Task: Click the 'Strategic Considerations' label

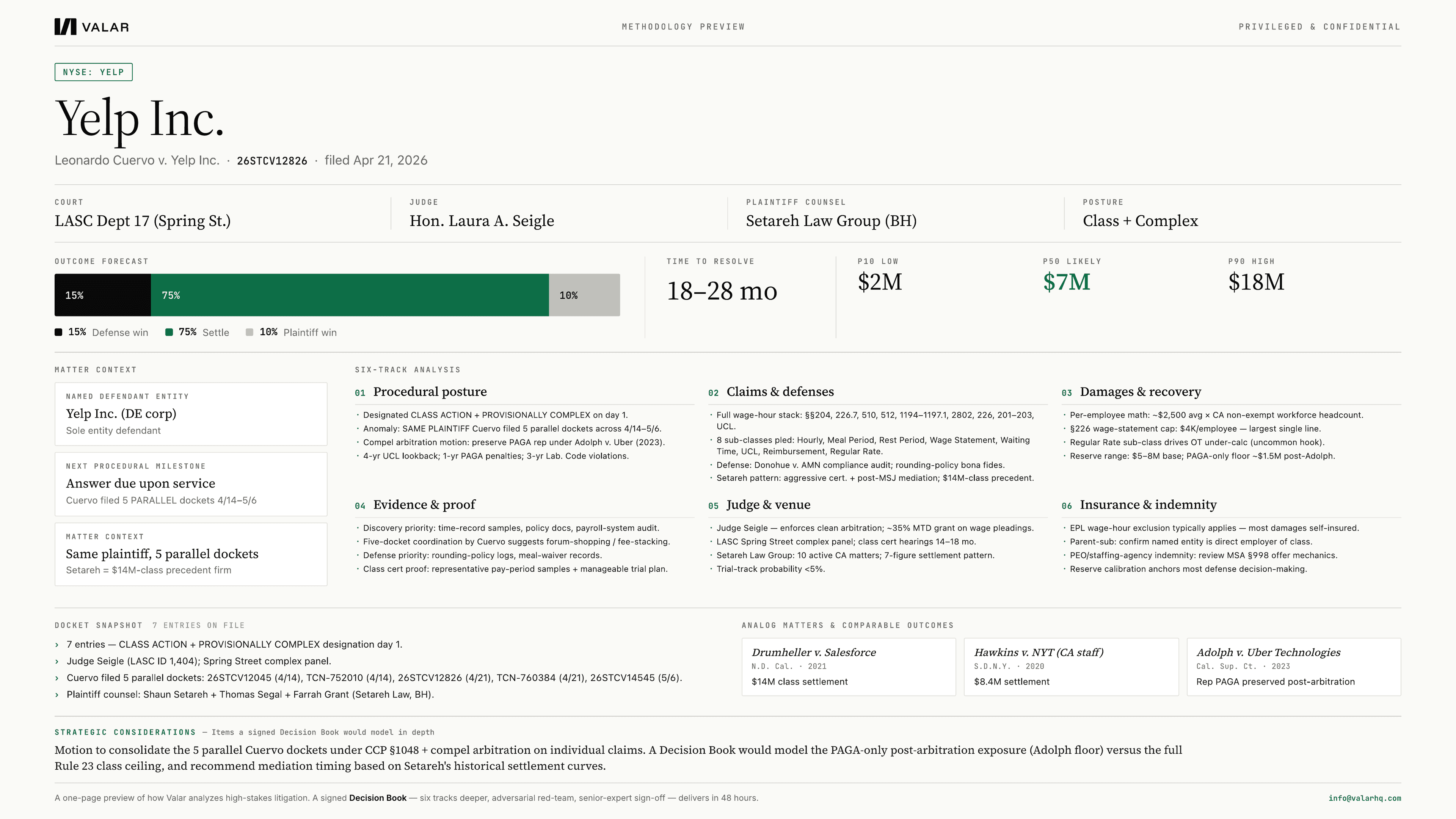Action: coord(125,732)
